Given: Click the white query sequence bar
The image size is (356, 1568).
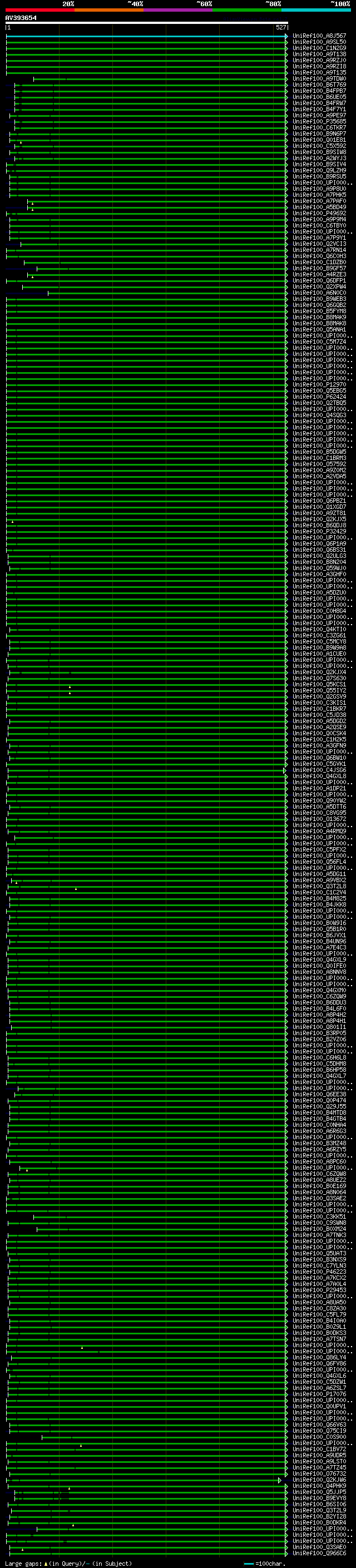Looking at the screenshot, I should (x=147, y=23).
